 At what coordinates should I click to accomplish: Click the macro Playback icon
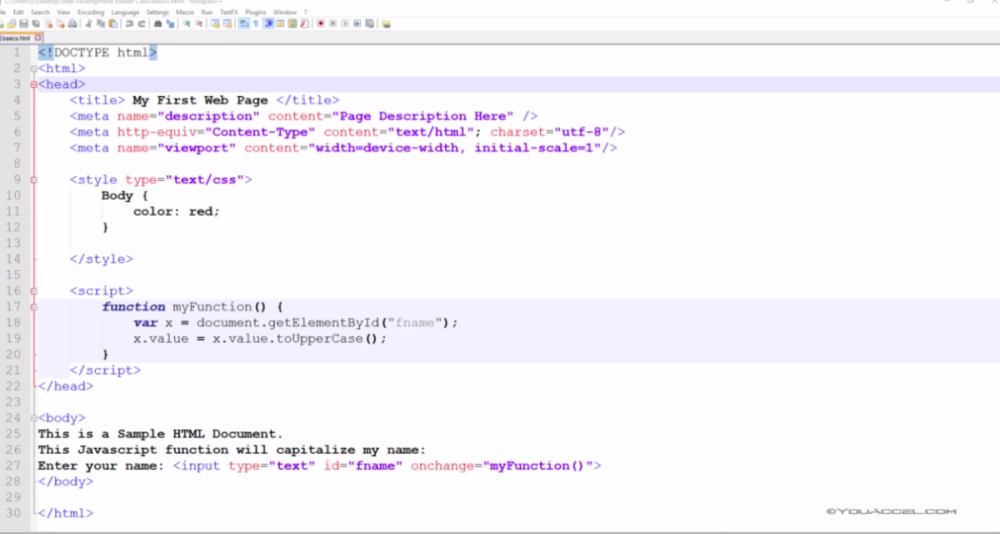click(x=345, y=24)
